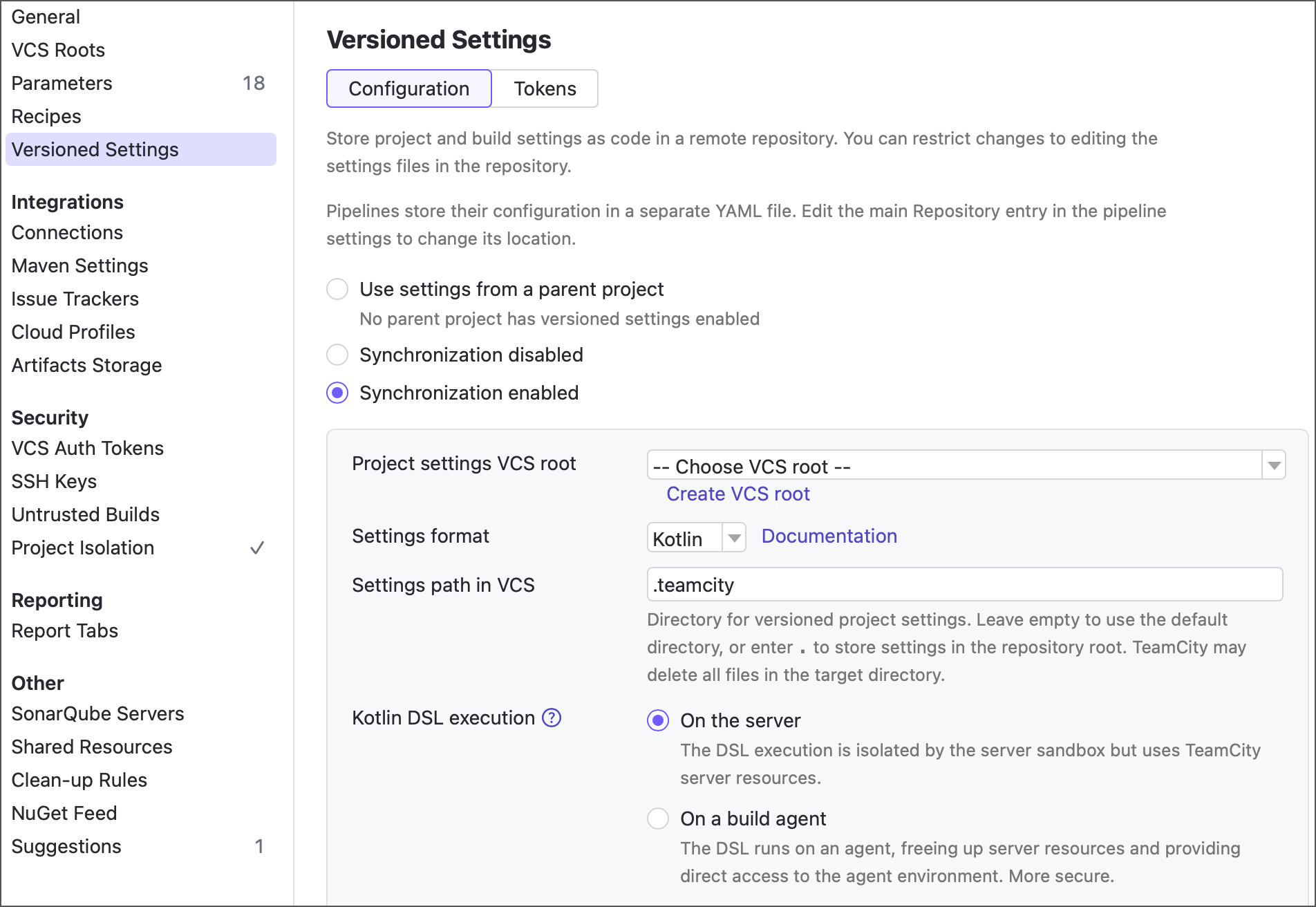The height and width of the screenshot is (907, 1316).
Task: Switch to the Configuration tab
Action: click(409, 88)
